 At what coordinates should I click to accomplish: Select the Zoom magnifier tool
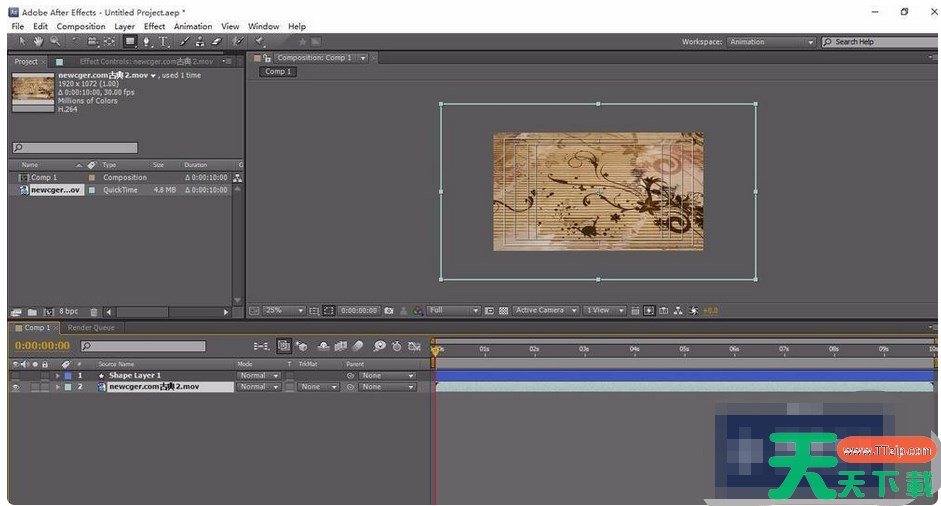[54, 42]
